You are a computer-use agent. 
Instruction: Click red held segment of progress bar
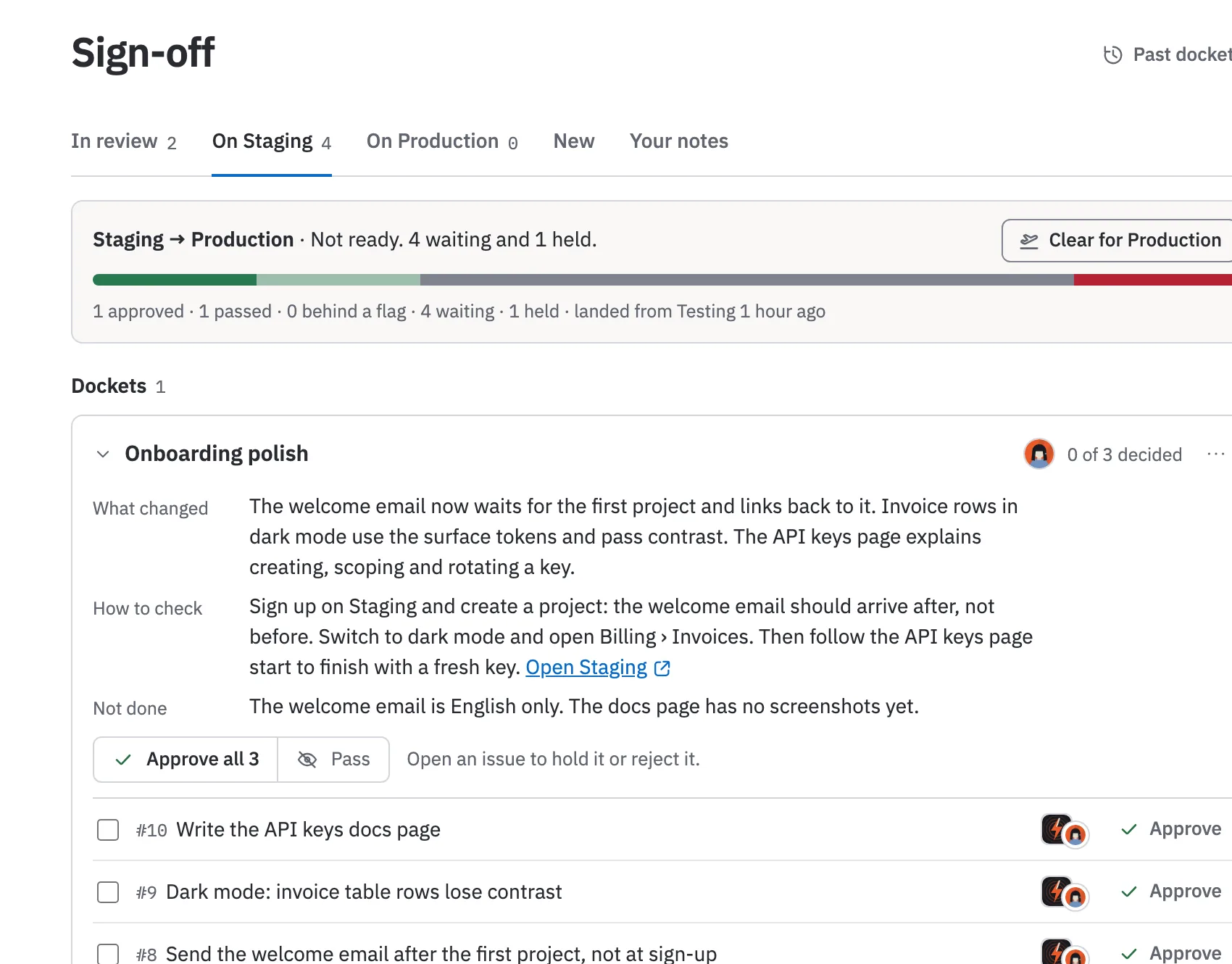pyautogui.click(x=1153, y=280)
